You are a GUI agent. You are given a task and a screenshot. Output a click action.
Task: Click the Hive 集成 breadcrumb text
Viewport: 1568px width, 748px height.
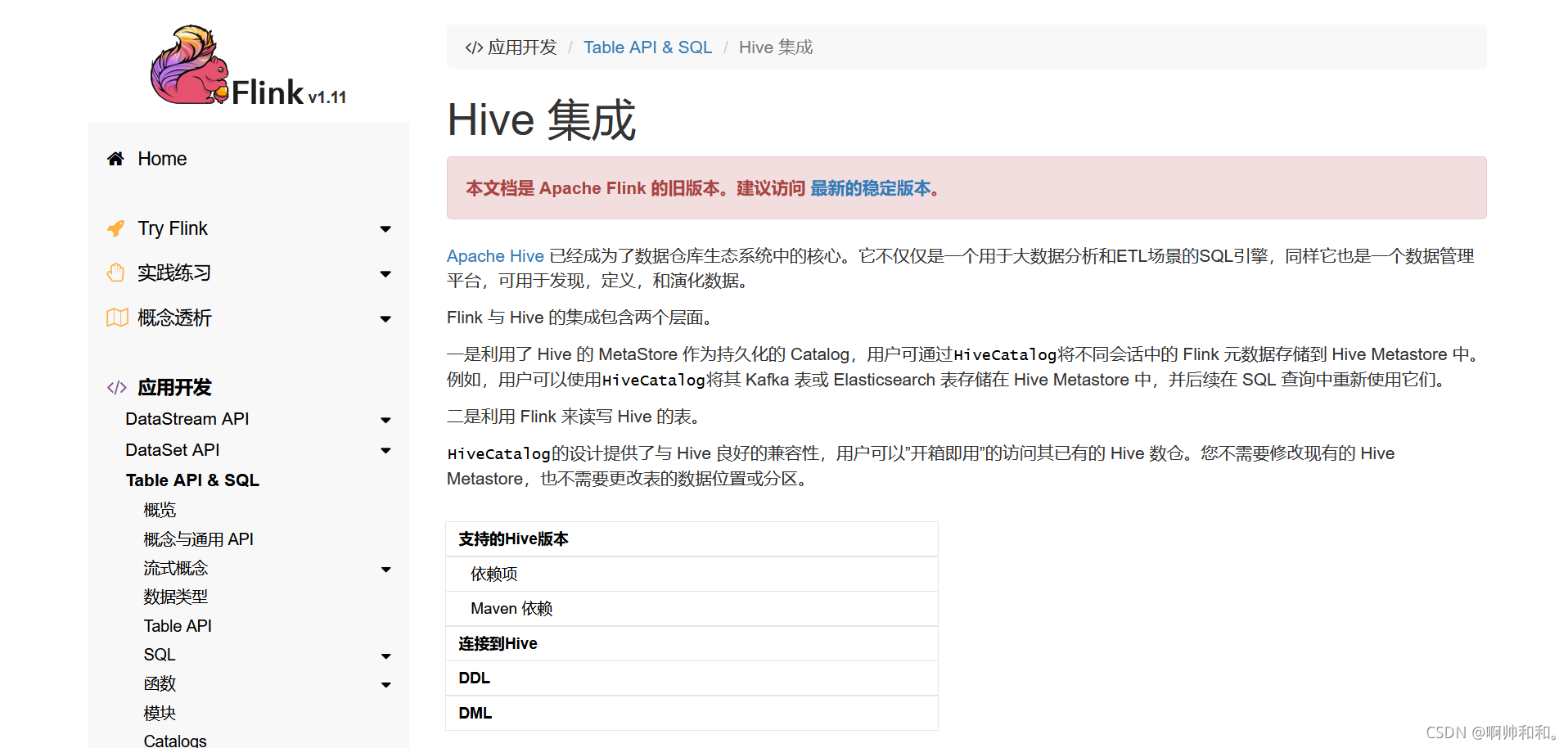(x=776, y=47)
